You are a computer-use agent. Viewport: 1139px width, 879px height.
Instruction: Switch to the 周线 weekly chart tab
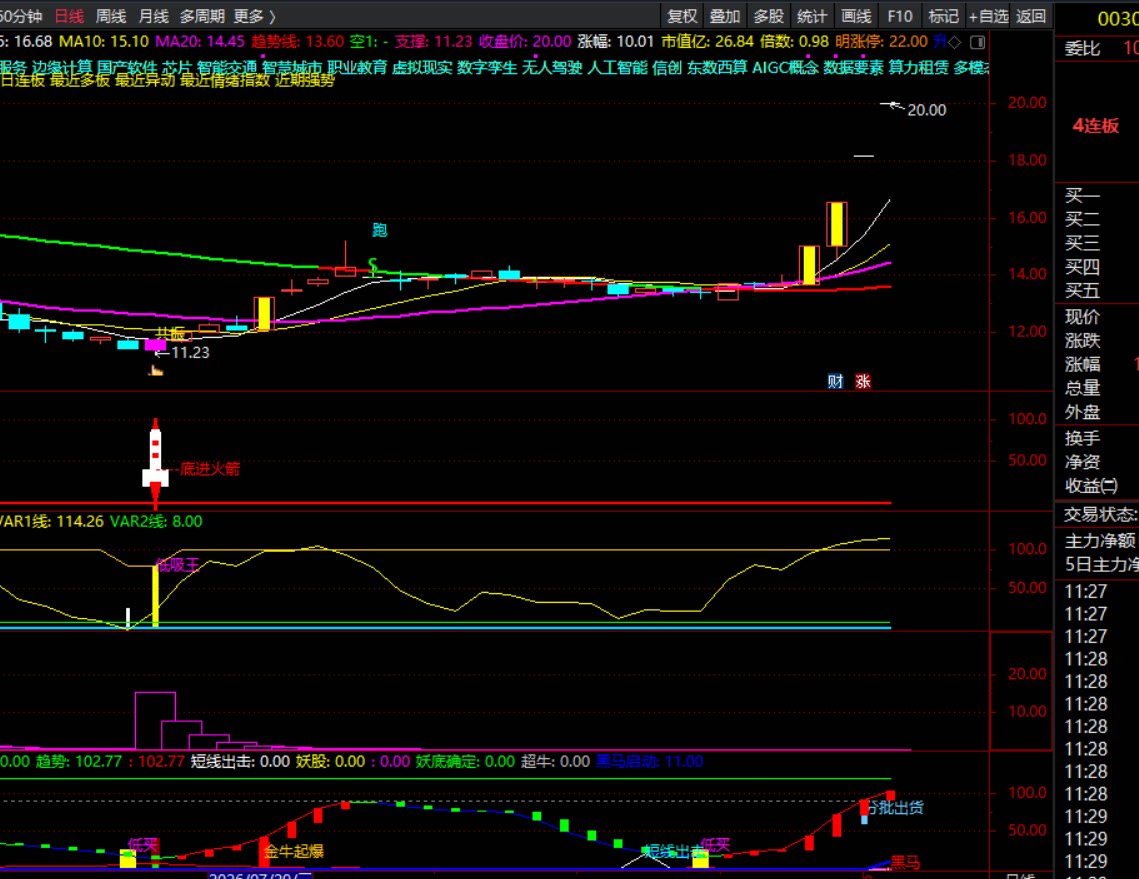[110, 16]
